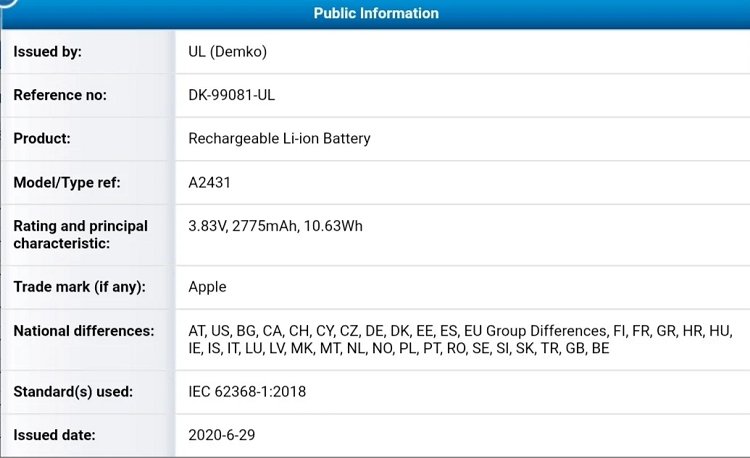Viewport: 750px width, 458px height.
Task: Click the 3.83V, 2775mAh, 10.63Wh rating
Action: (275, 226)
